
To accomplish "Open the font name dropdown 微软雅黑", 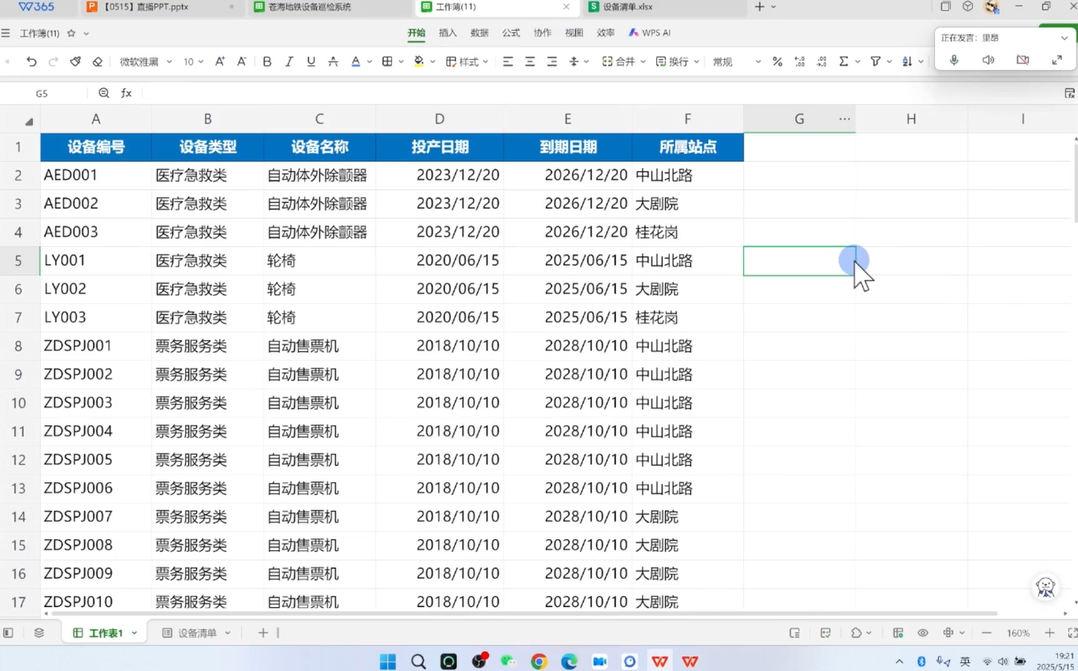I will 146,62.
